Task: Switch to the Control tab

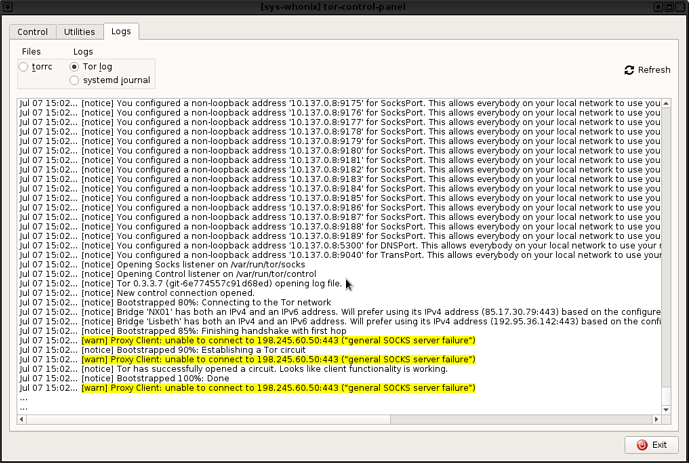Action: [32, 32]
